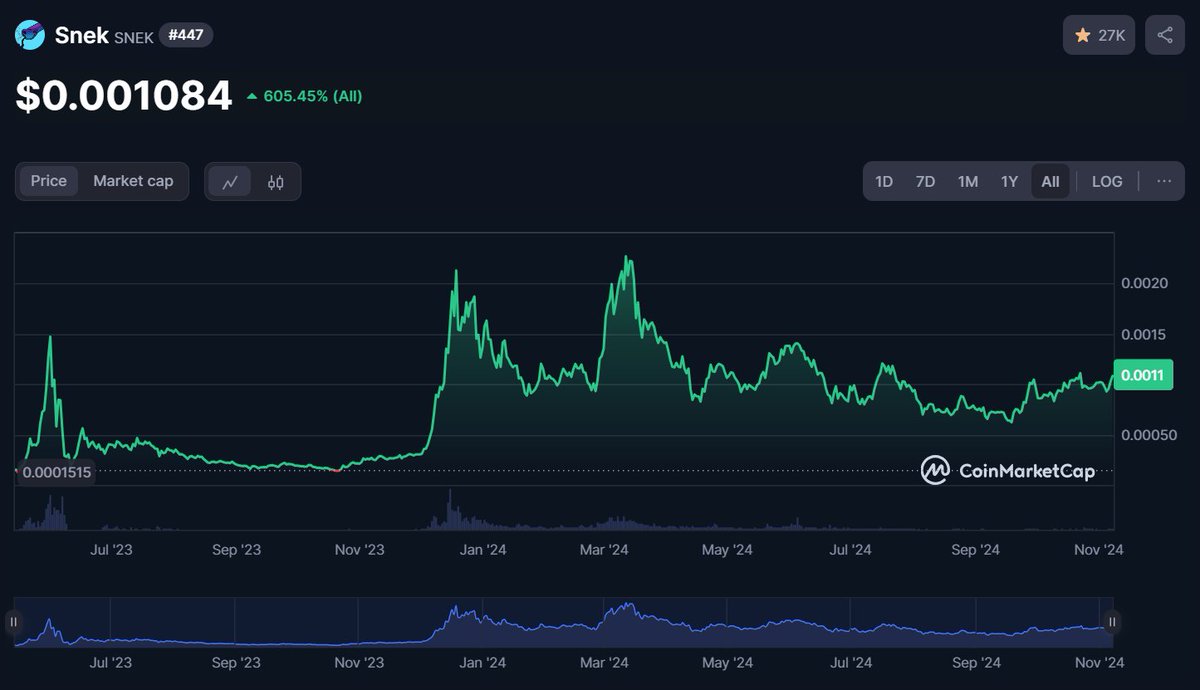Click the 0.00050 y-axis label
Screen dimensions: 1200x690
[1148, 435]
